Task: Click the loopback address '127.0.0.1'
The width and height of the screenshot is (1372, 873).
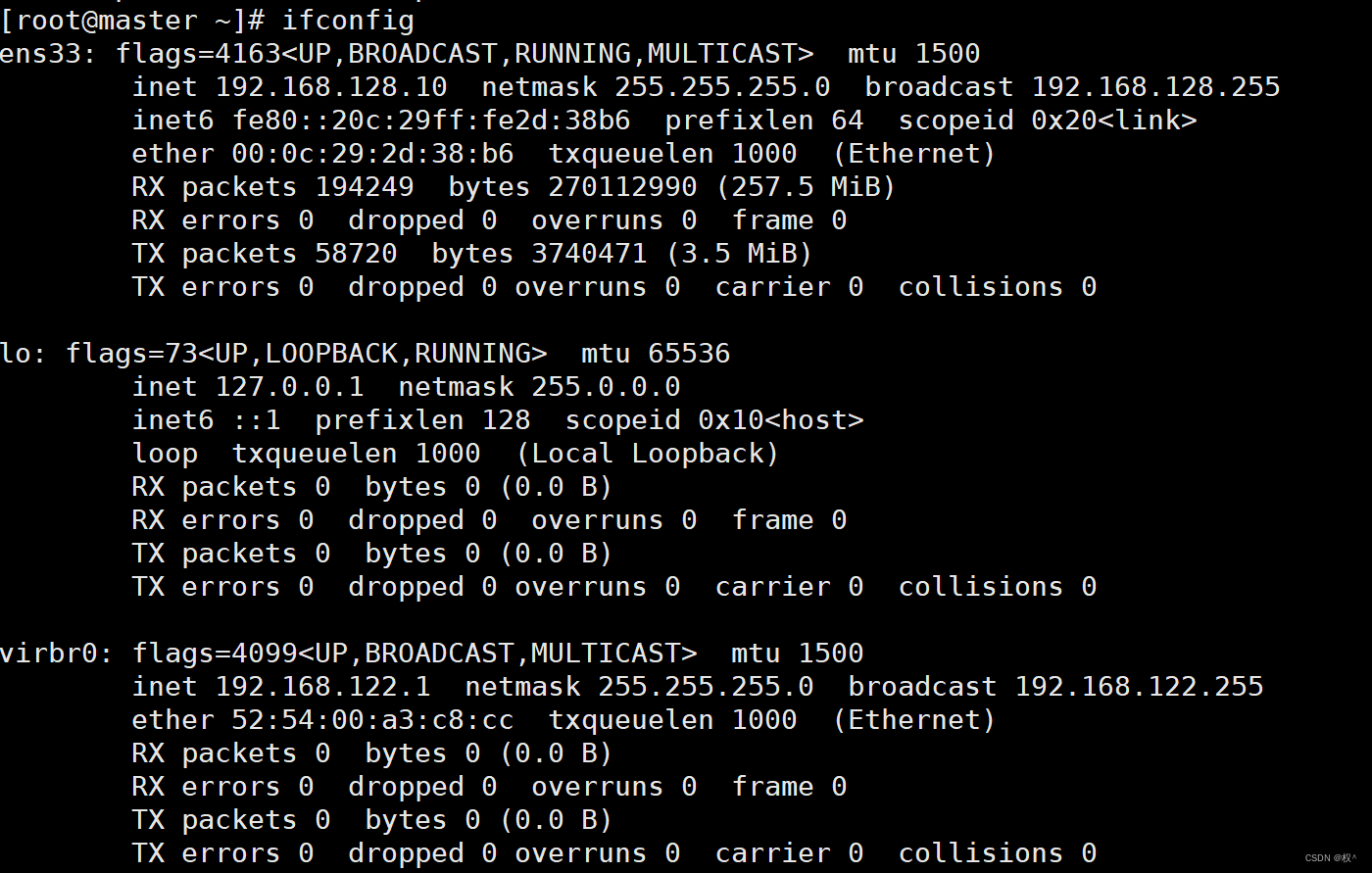Action: [x=289, y=386]
